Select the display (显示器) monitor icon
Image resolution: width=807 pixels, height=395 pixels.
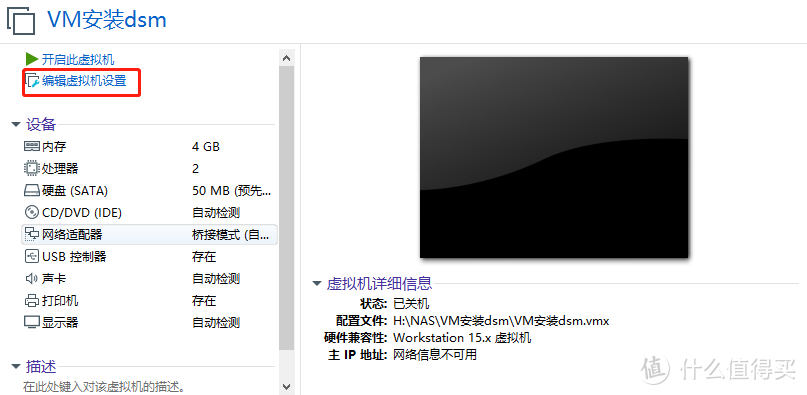tap(32, 323)
